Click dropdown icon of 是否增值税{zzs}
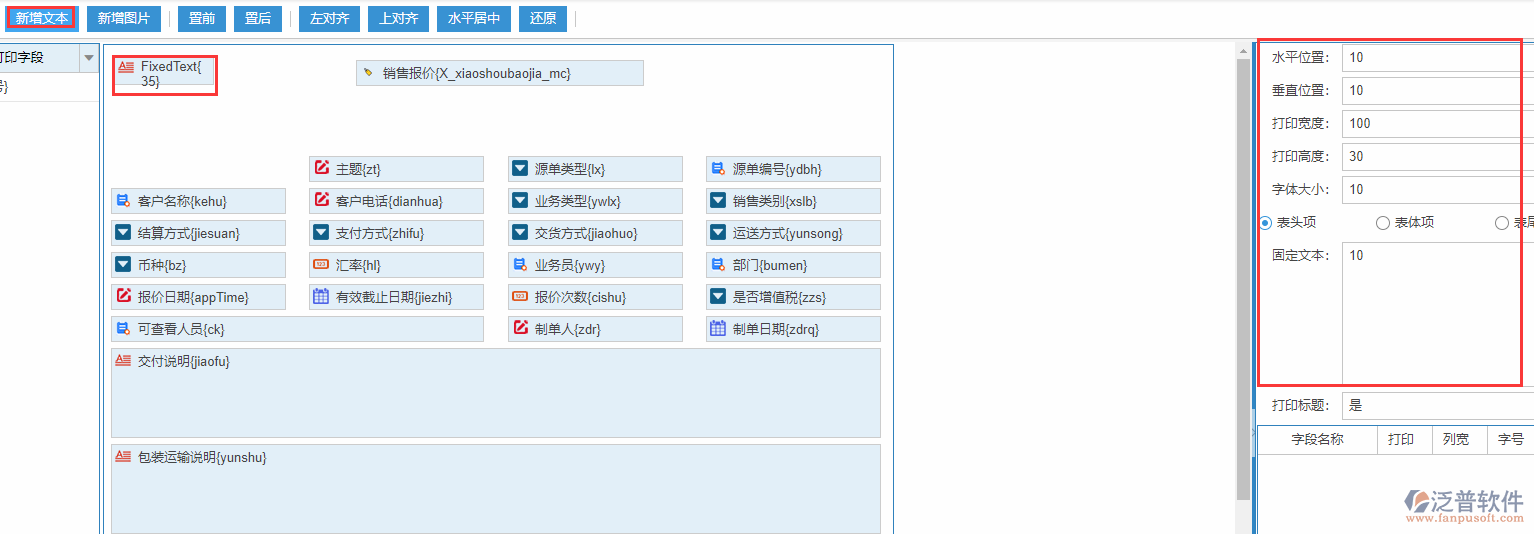The image size is (1534, 534). 718,296
